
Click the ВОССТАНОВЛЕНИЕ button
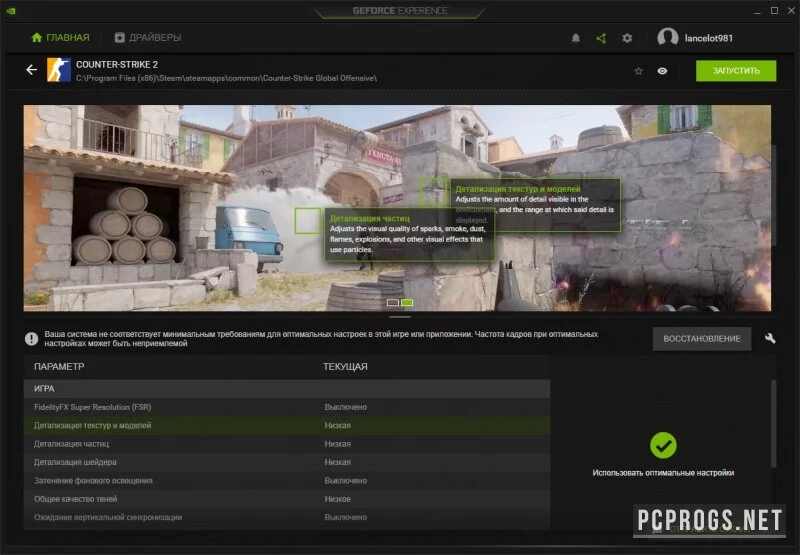point(702,339)
